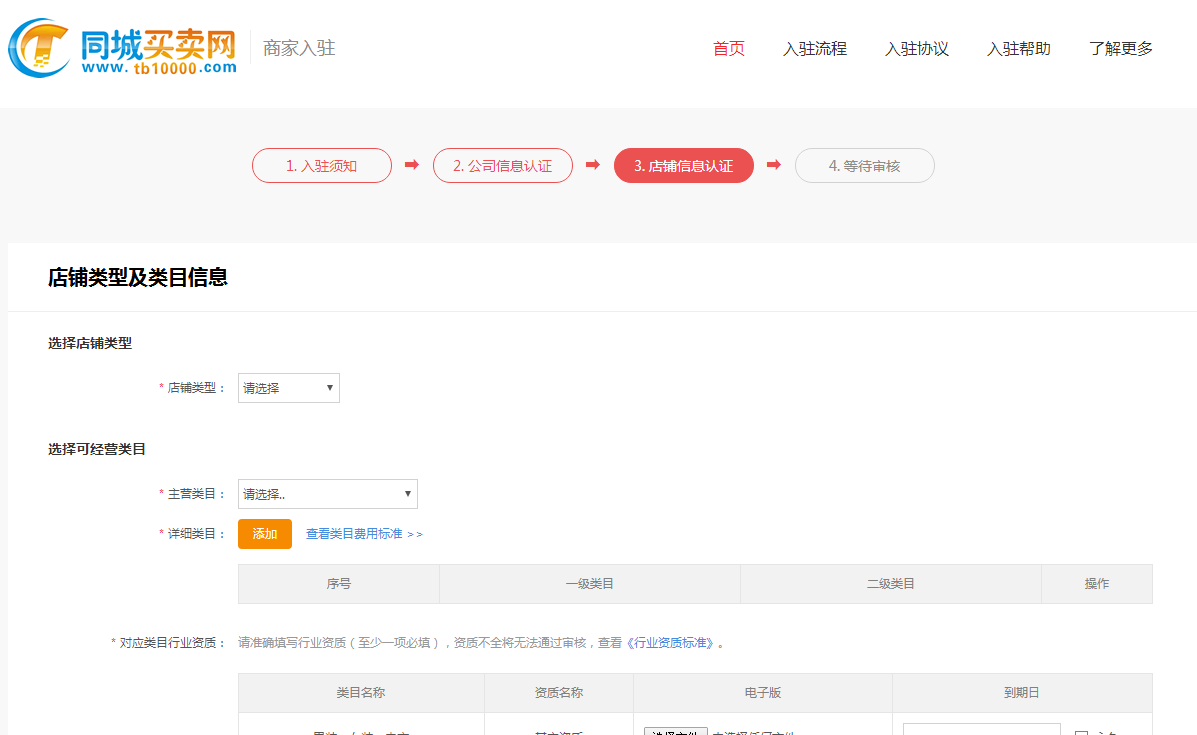
Task: Click the 商家入驻 header title
Action: tap(299, 48)
